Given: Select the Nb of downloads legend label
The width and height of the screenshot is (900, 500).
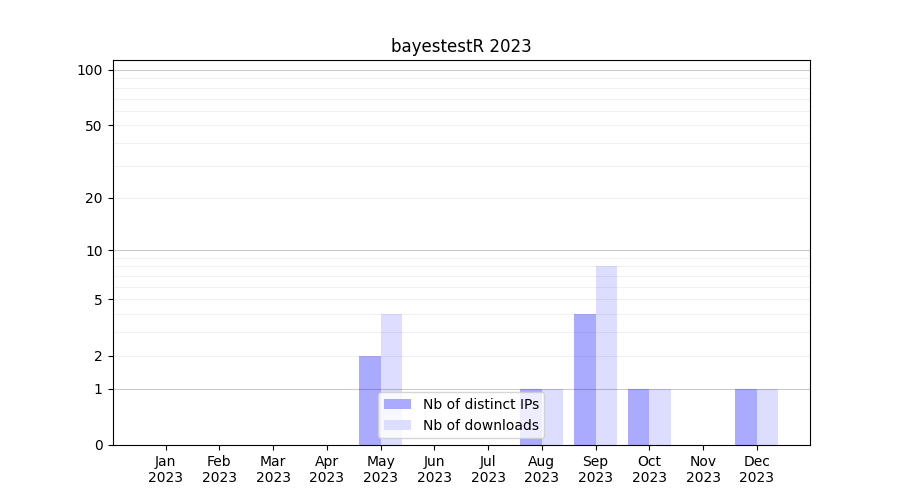Looking at the screenshot, I should pyautogui.click(x=480, y=425).
